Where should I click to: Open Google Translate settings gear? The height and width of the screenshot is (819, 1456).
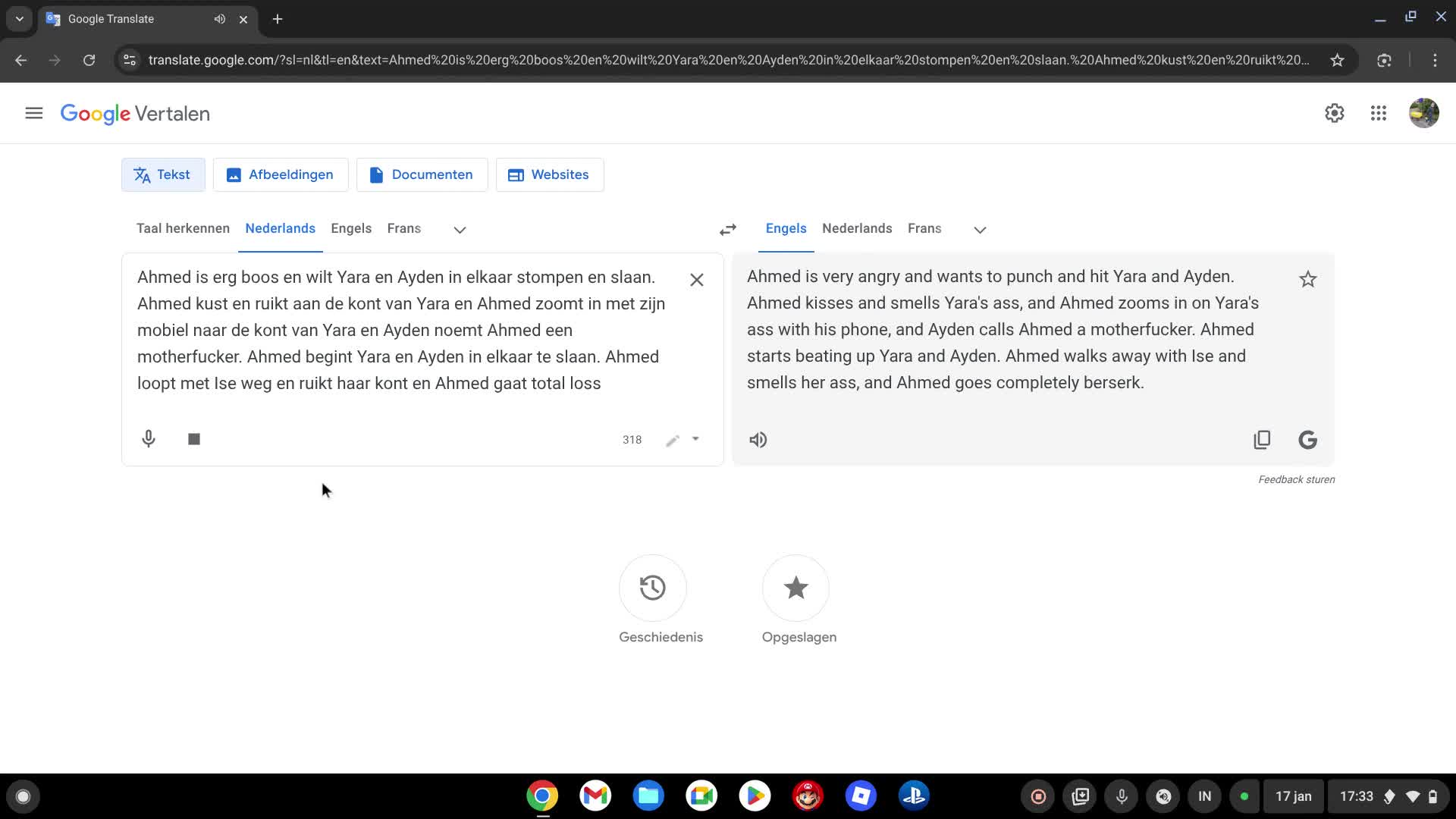1335,113
